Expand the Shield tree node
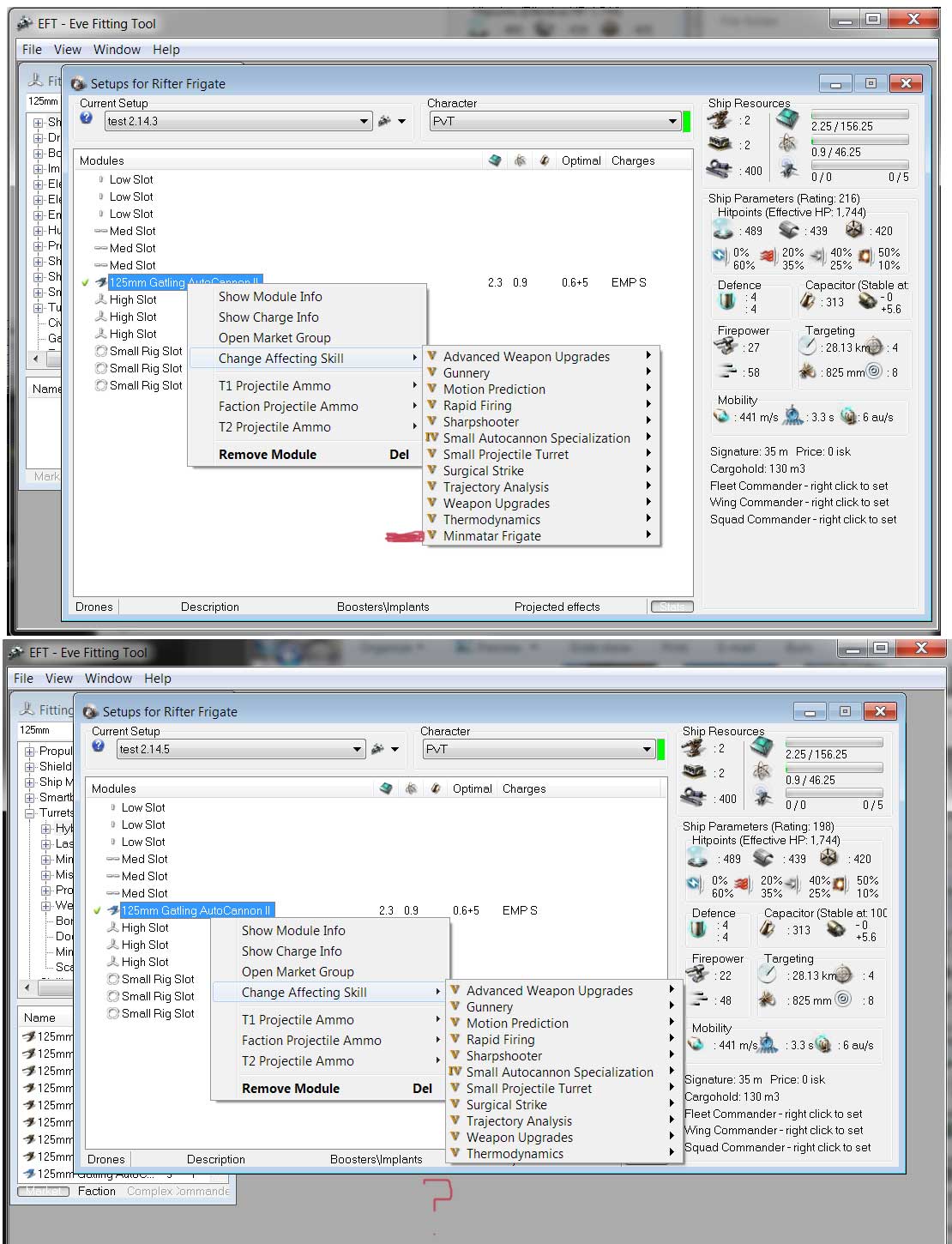This screenshot has width=952, height=1244. pos(30,766)
